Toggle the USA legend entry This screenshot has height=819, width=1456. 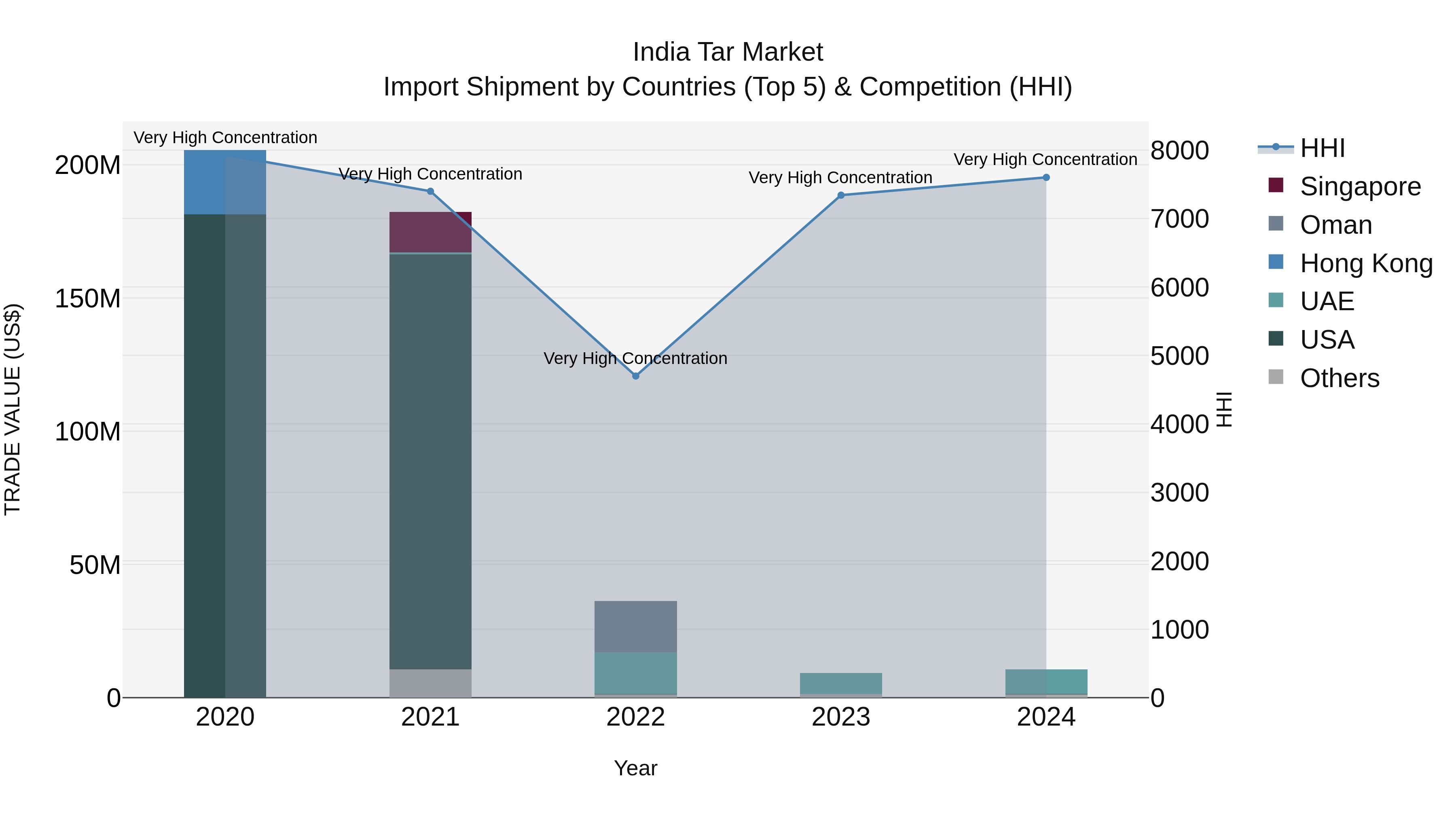1311,339
